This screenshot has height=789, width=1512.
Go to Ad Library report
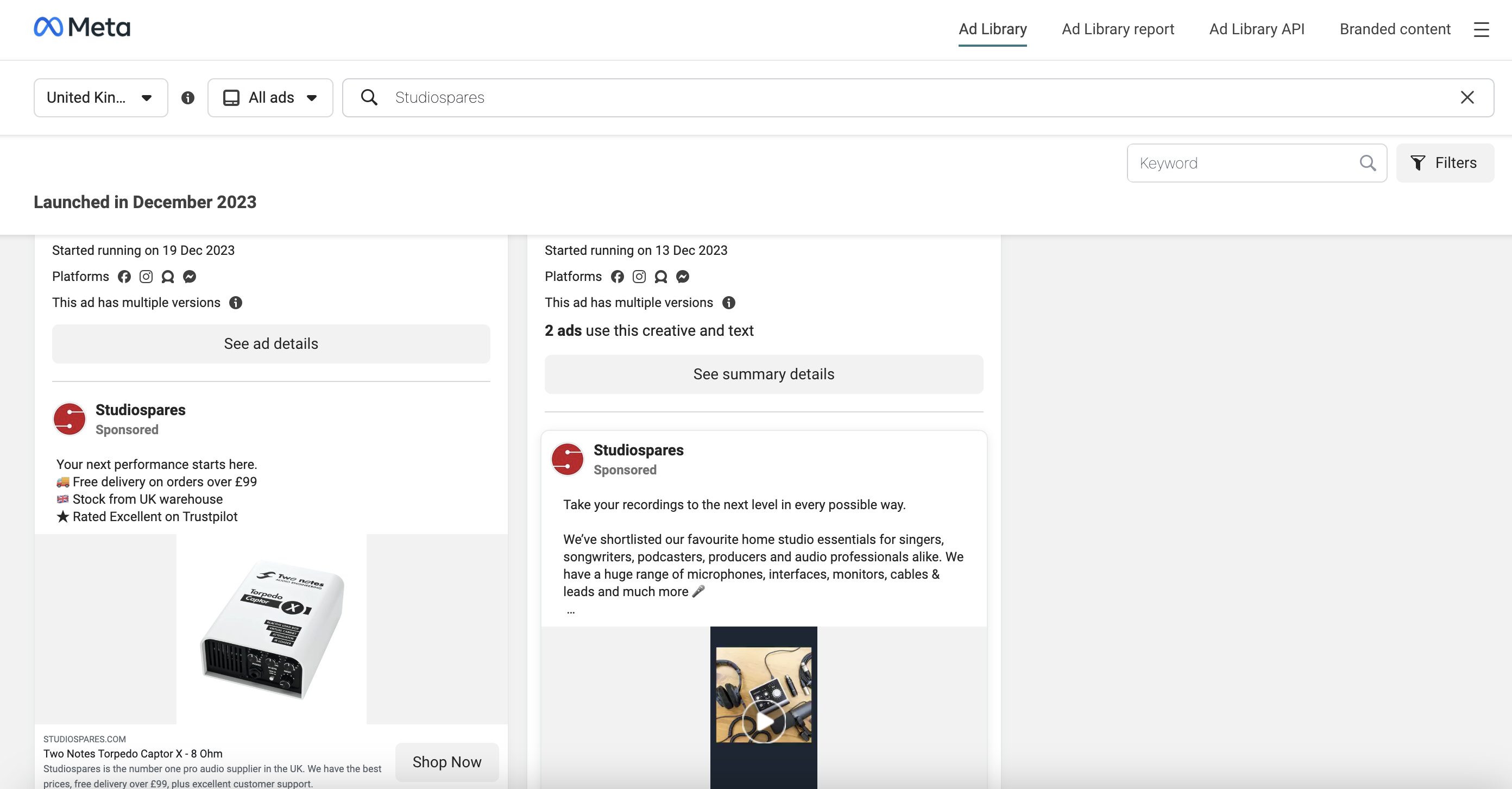[x=1118, y=29]
